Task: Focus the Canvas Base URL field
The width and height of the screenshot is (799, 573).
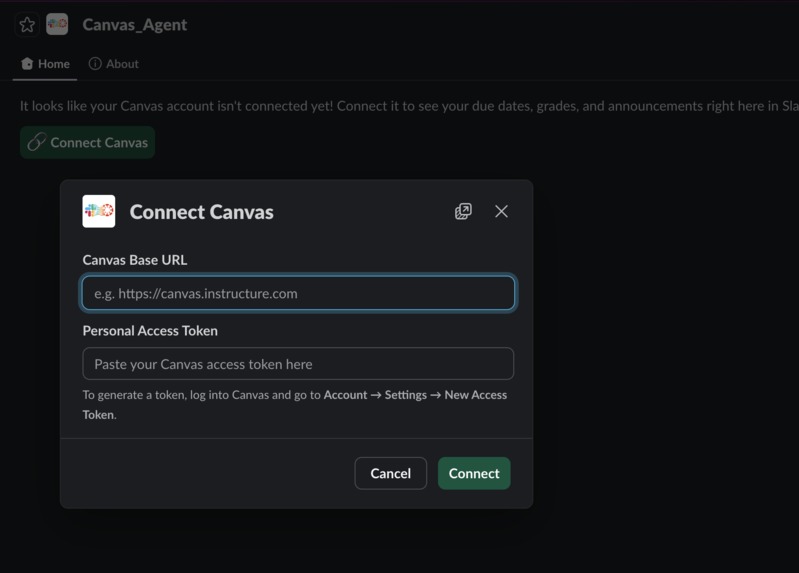Action: [x=298, y=293]
